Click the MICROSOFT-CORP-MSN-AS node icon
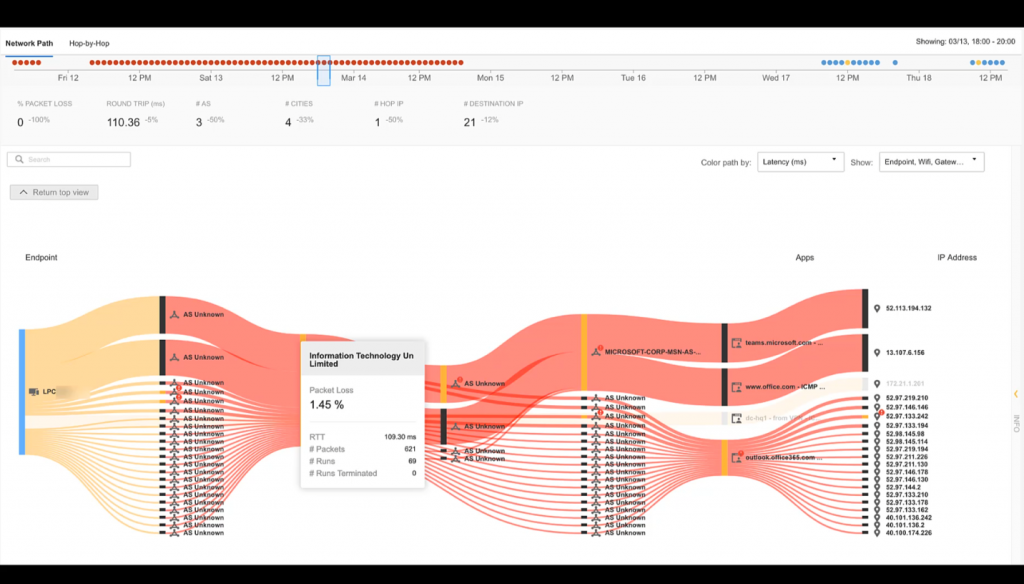The width and height of the screenshot is (1024, 584). [x=596, y=351]
